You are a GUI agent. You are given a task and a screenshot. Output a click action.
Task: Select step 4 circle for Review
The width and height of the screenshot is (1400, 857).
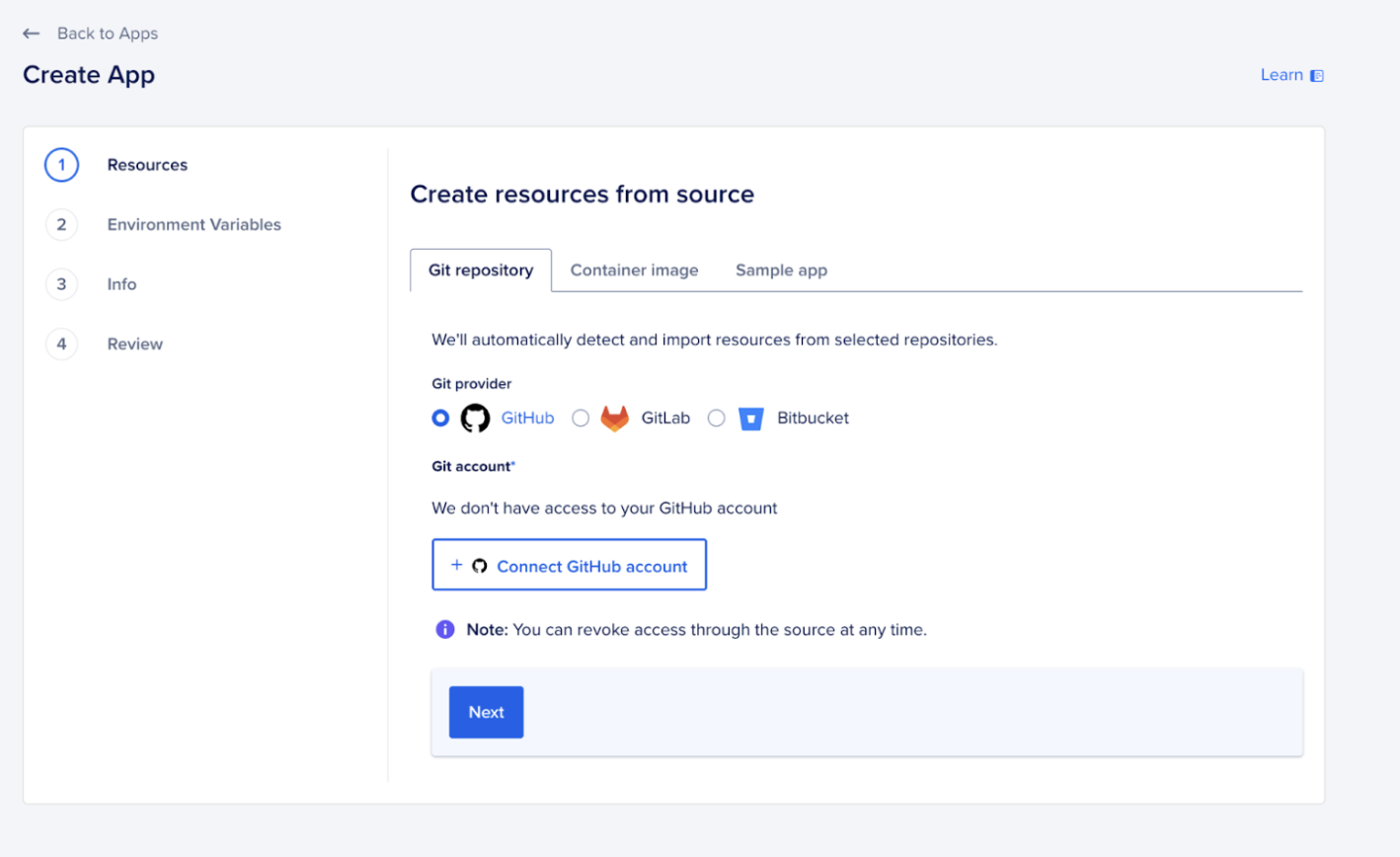point(61,344)
